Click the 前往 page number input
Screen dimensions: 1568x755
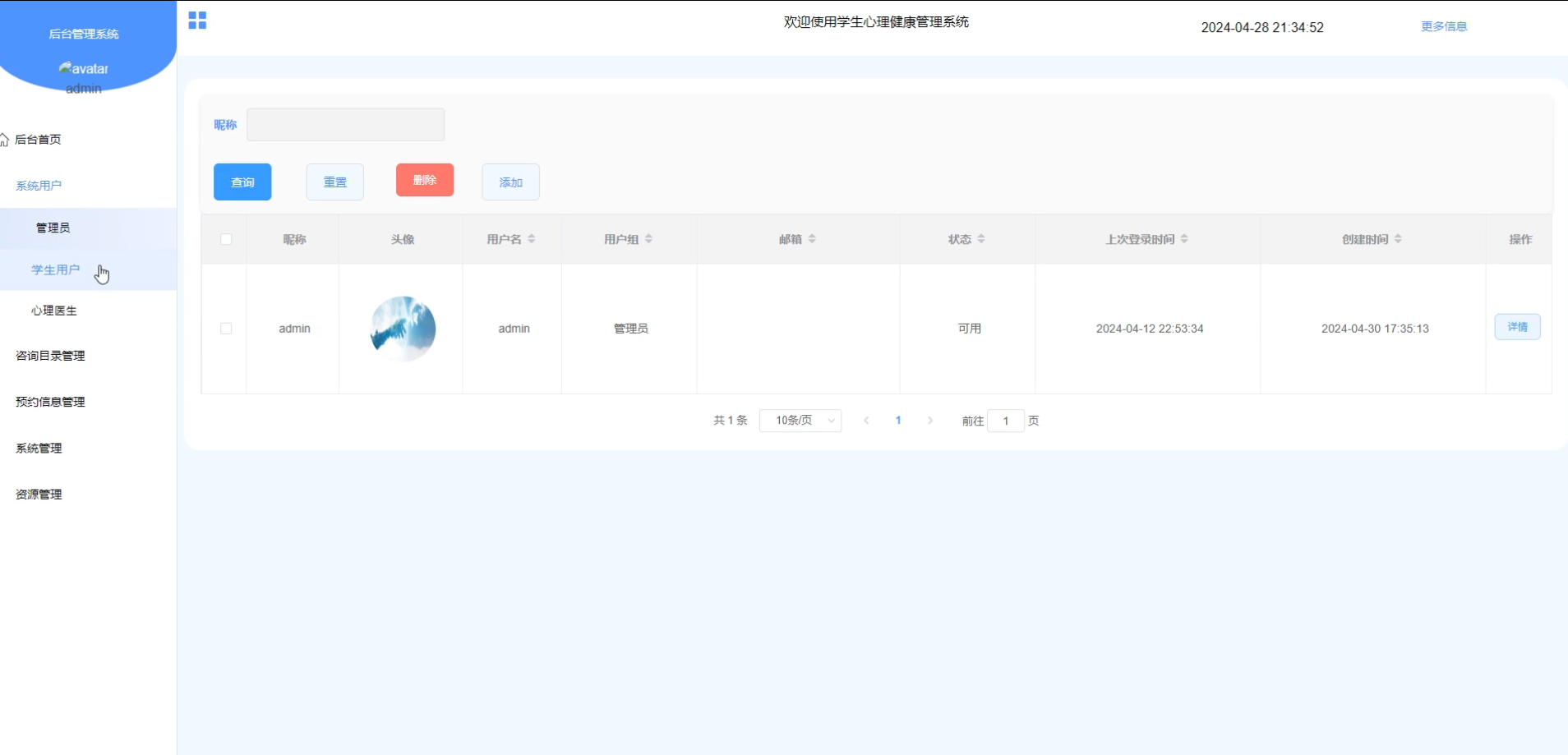click(x=1006, y=421)
